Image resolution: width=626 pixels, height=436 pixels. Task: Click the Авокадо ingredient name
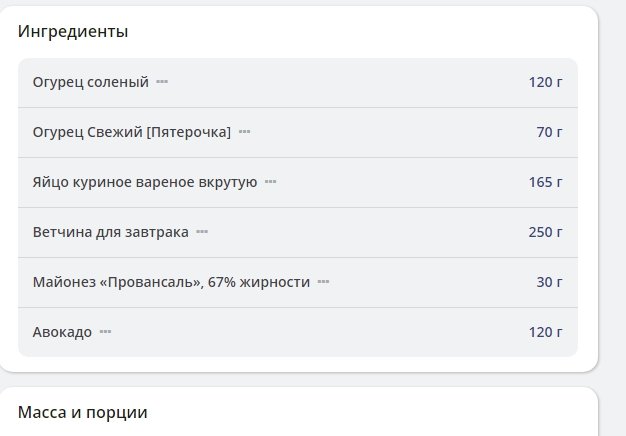[62, 332]
